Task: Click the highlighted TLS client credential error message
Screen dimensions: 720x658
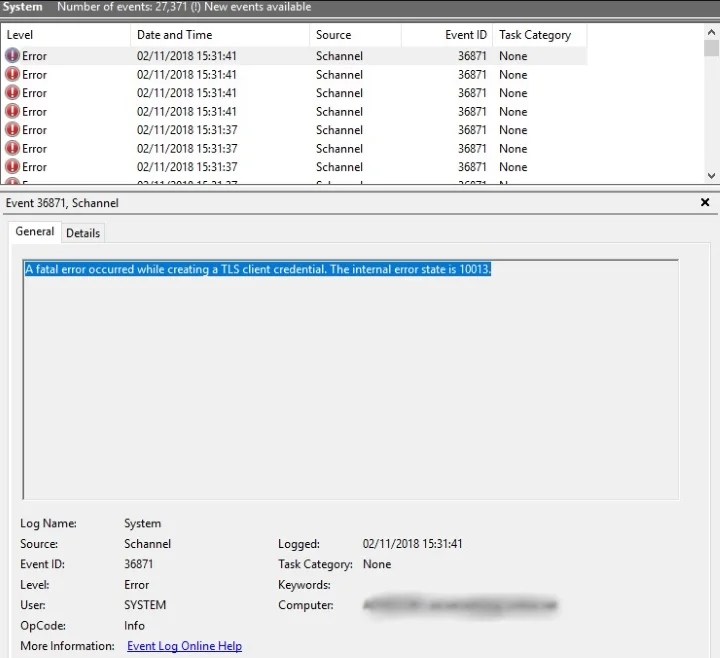Action: pyautogui.click(x=258, y=269)
